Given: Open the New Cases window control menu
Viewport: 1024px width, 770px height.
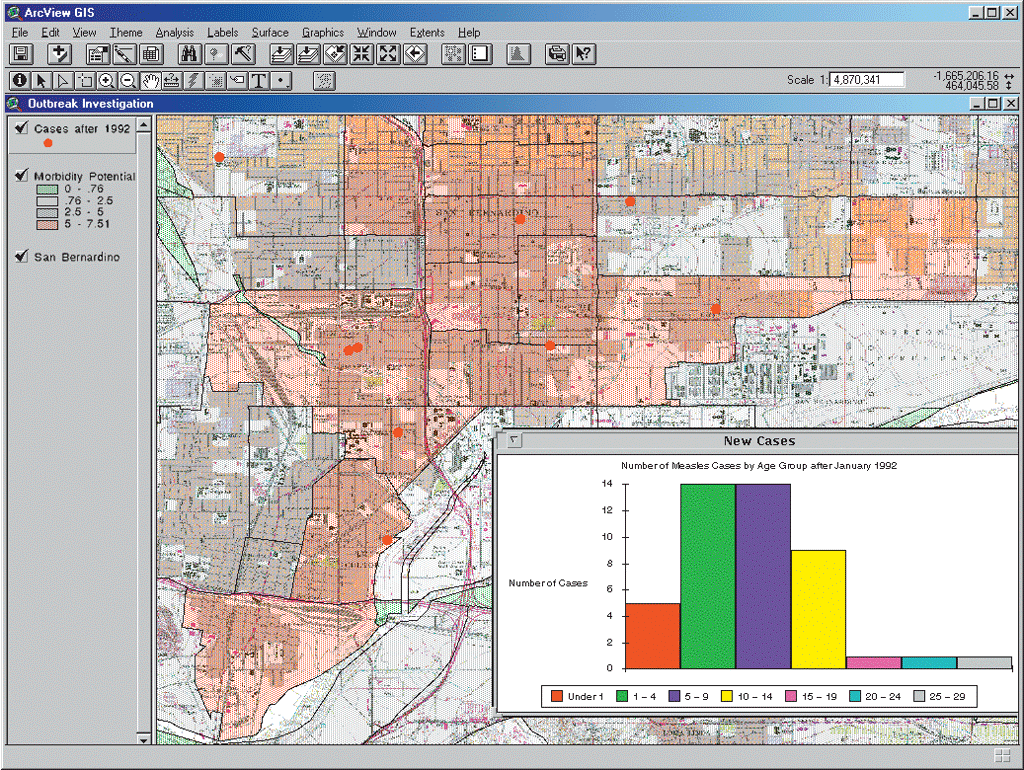Looking at the screenshot, I should pyautogui.click(x=511, y=441).
